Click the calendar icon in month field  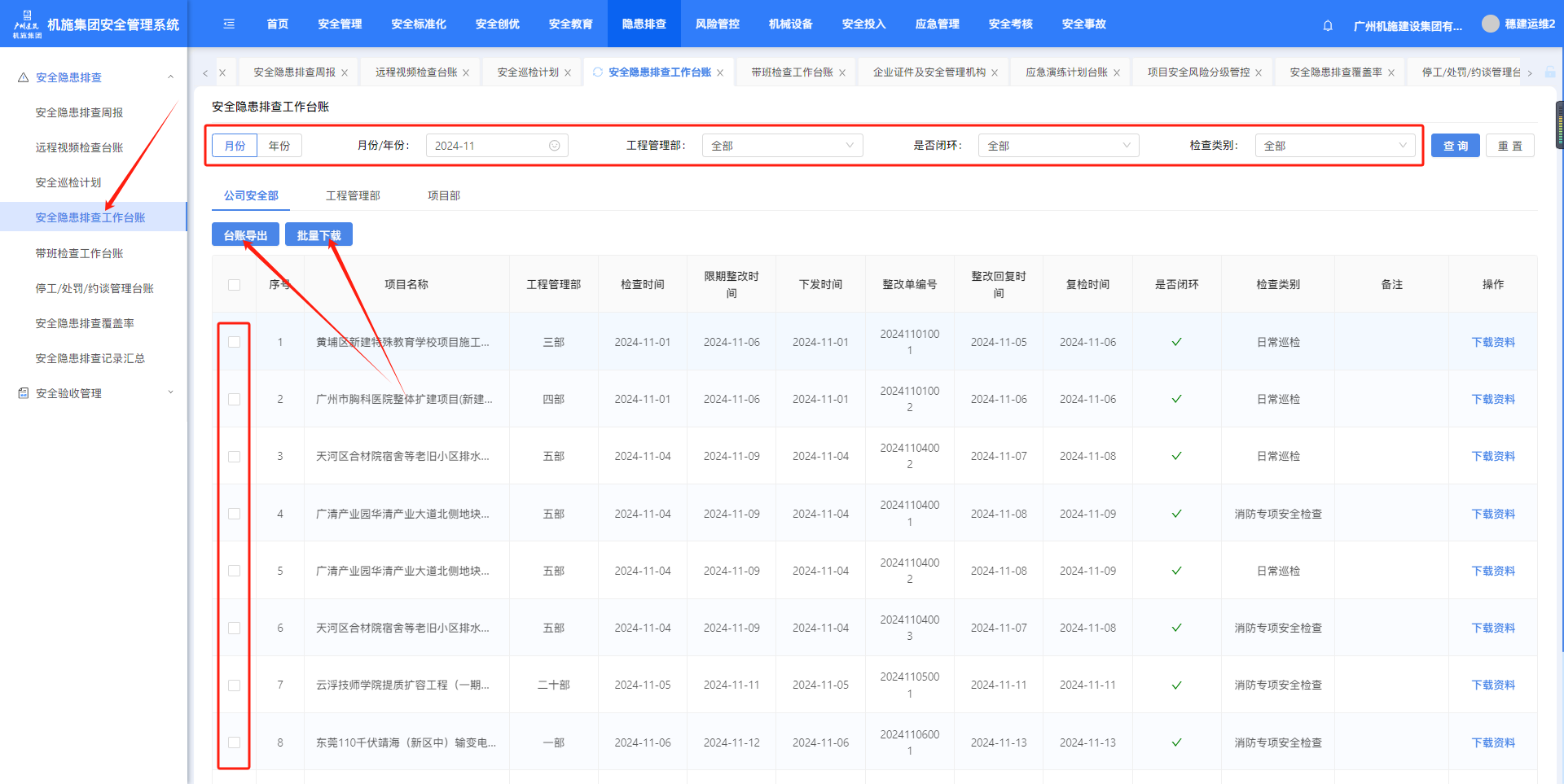(555, 146)
